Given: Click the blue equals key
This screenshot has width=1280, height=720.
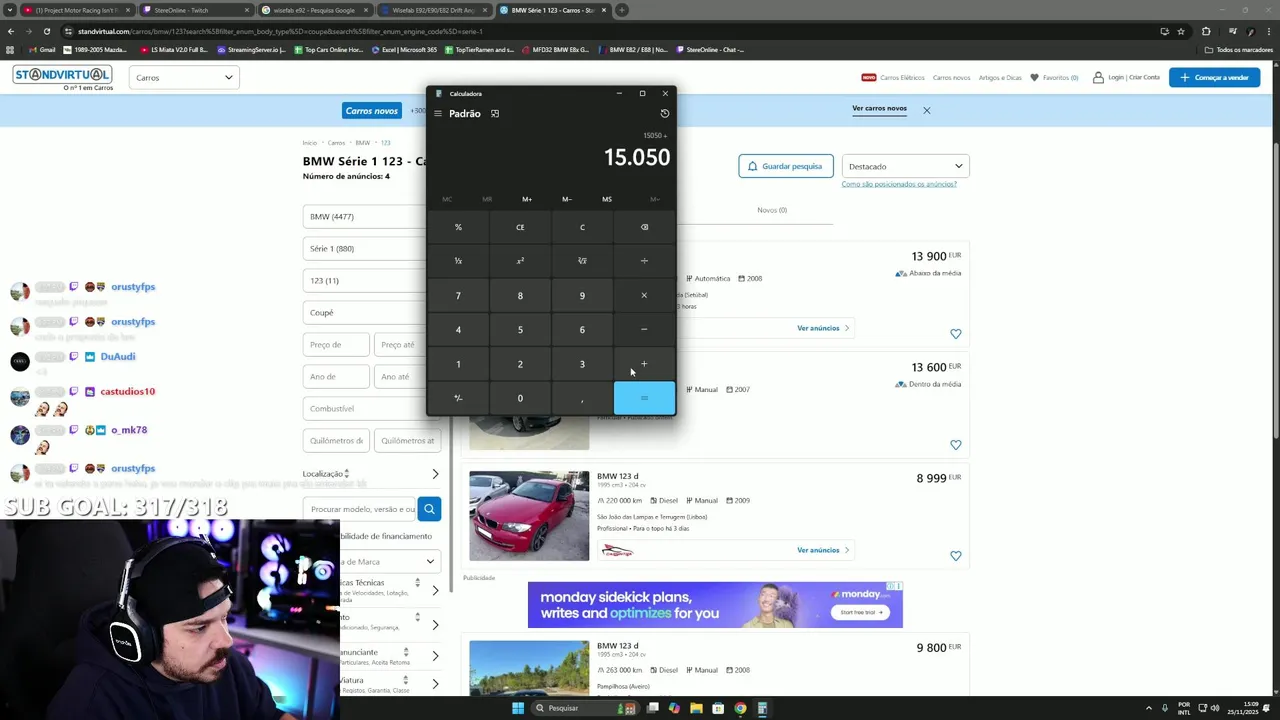Looking at the screenshot, I should pos(644,398).
